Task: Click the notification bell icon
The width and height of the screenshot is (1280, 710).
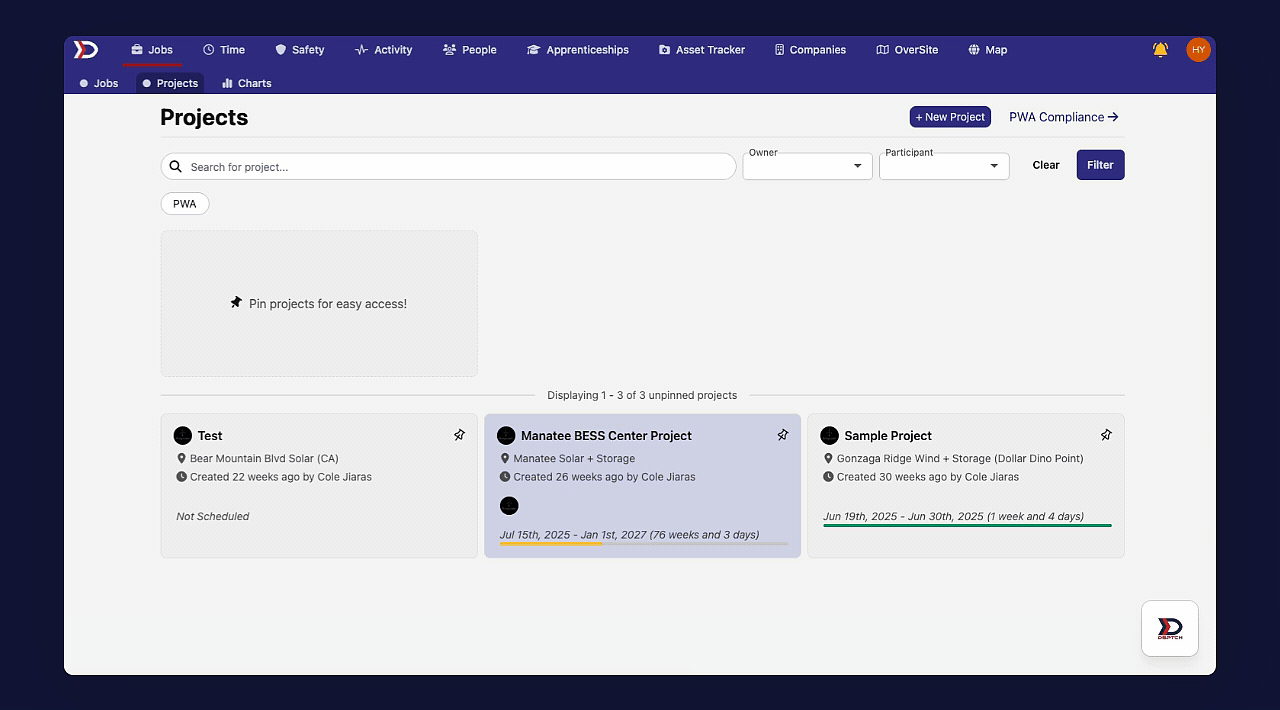Action: pyautogui.click(x=1160, y=49)
